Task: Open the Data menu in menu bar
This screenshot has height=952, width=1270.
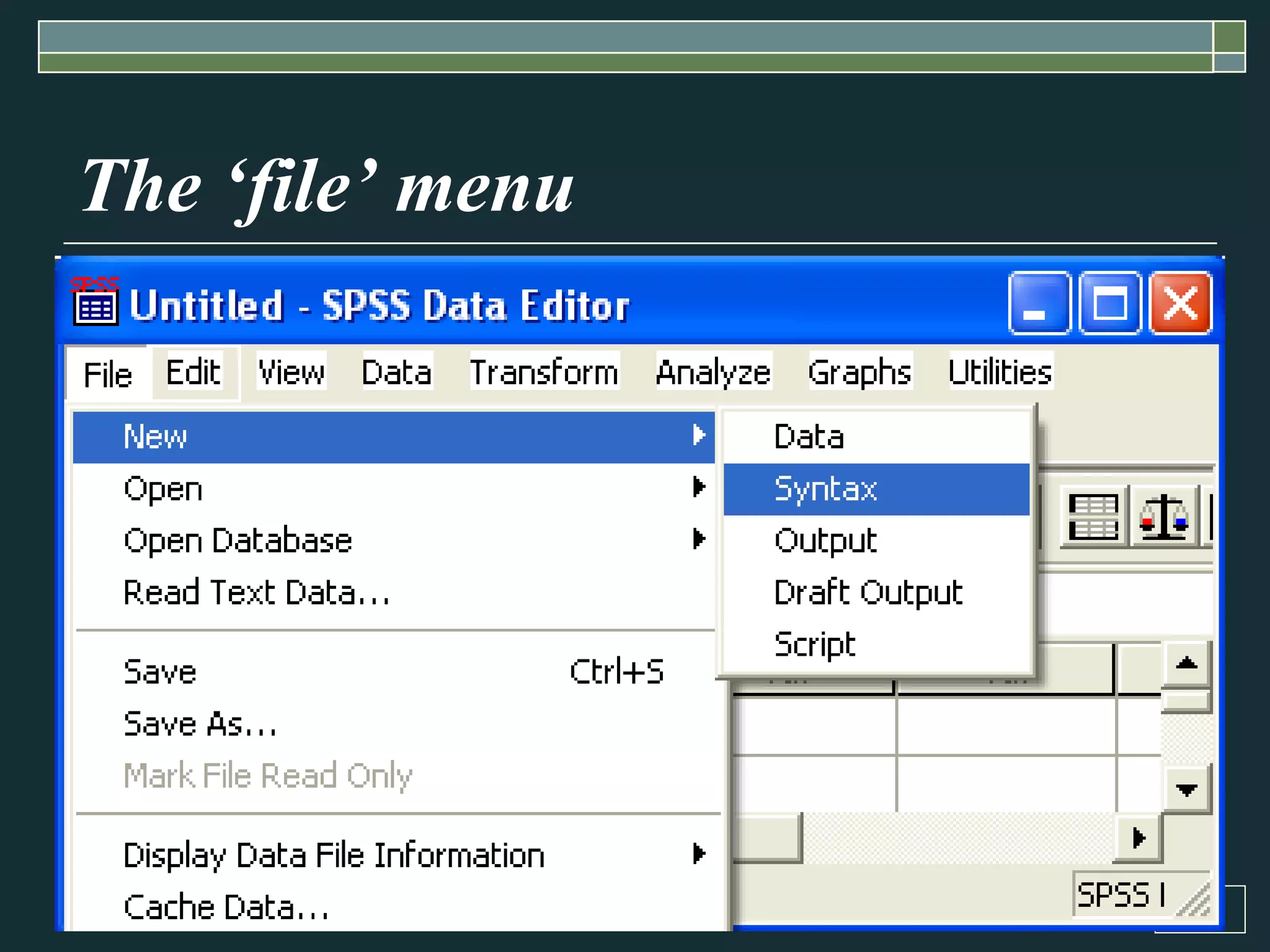Action: pos(397,372)
